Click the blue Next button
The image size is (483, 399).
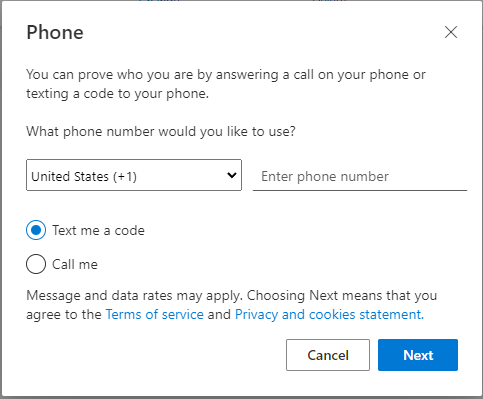point(418,355)
